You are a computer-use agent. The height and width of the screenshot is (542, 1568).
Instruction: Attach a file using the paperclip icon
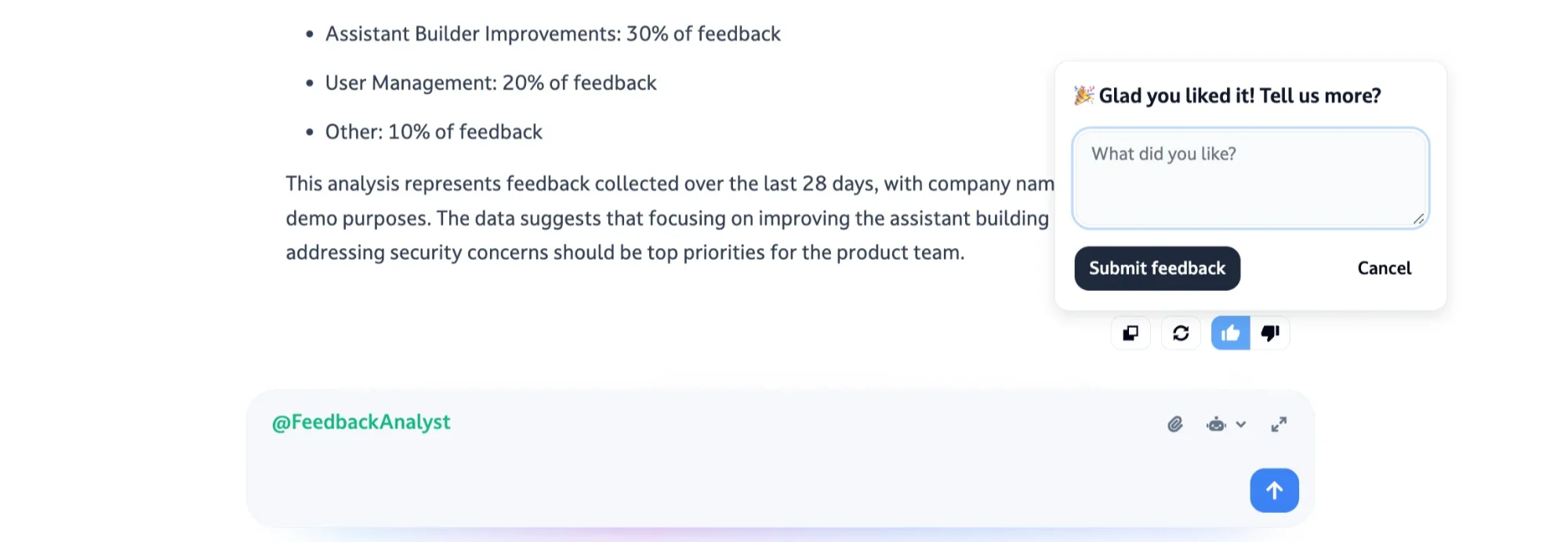(1174, 424)
